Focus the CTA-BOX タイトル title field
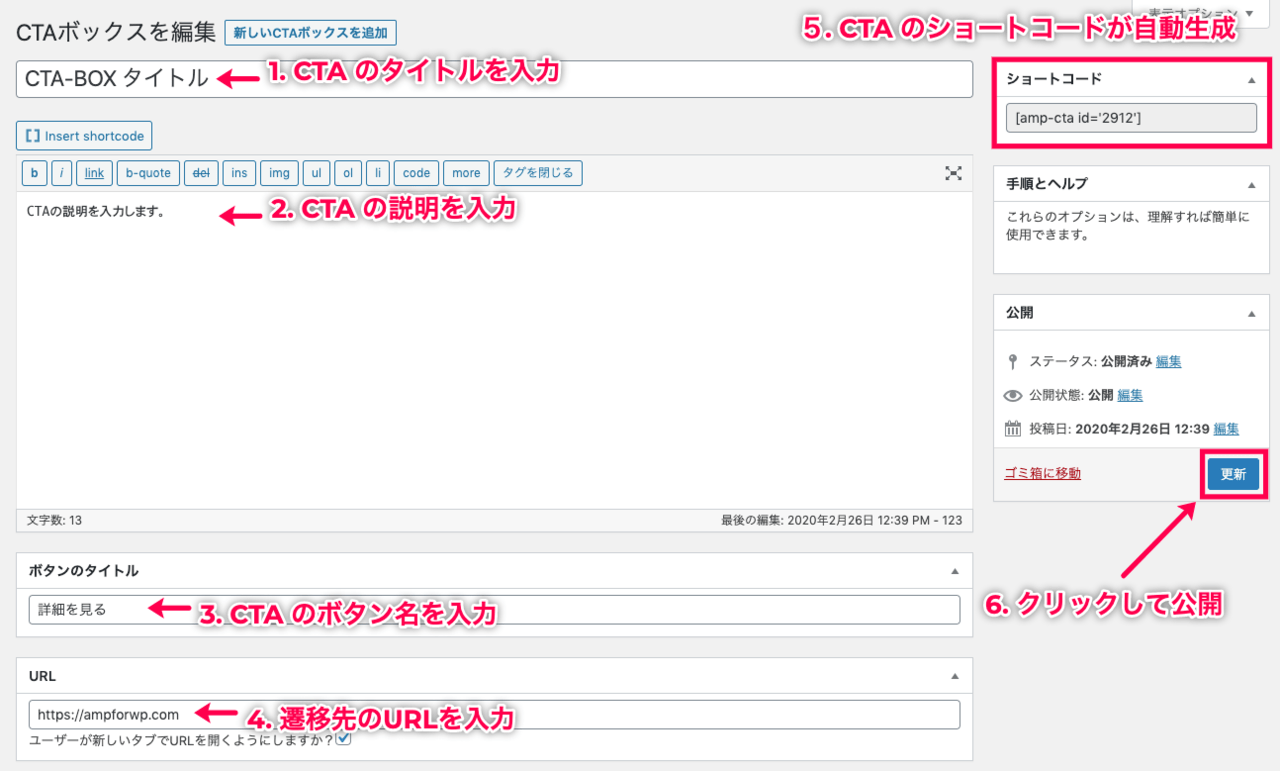The width and height of the screenshot is (1280, 771). (x=494, y=79)
